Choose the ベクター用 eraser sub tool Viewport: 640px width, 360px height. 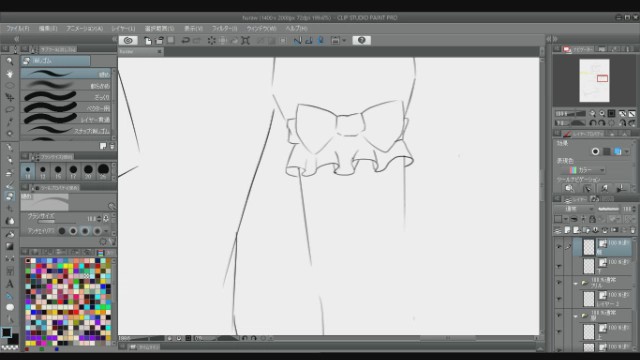[66, 108]
